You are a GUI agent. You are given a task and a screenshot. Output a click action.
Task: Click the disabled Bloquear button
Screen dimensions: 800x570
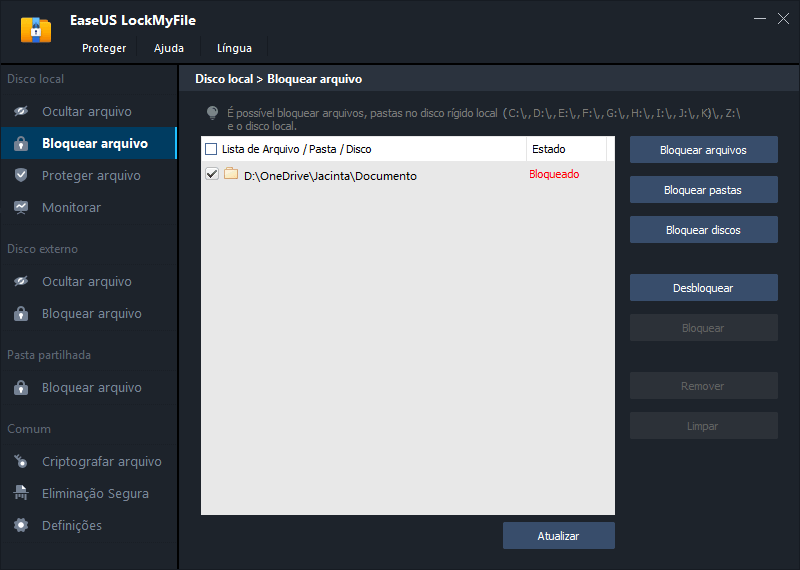tap(704, 328)
